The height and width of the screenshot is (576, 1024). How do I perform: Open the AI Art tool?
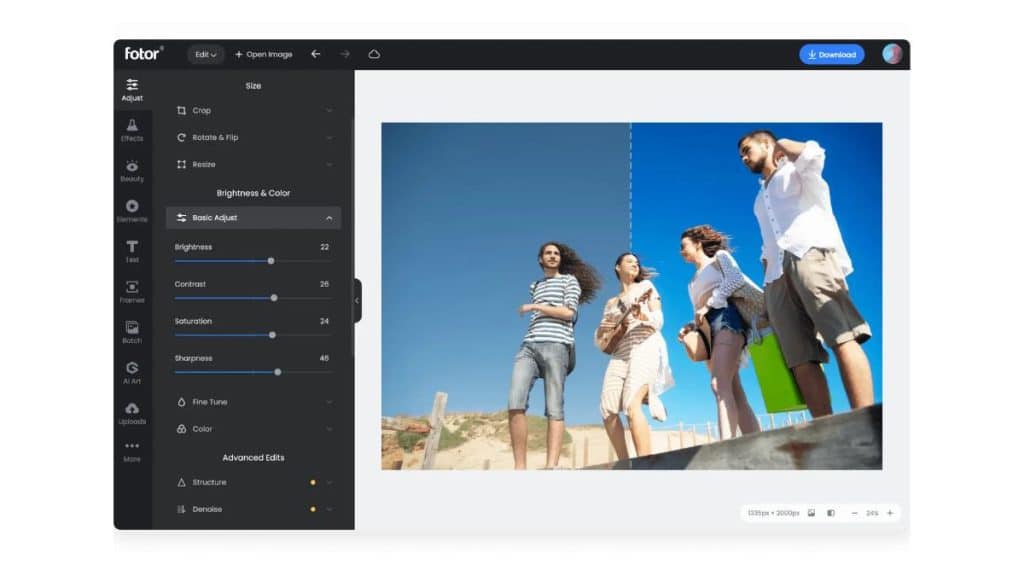tap(132, 372)
